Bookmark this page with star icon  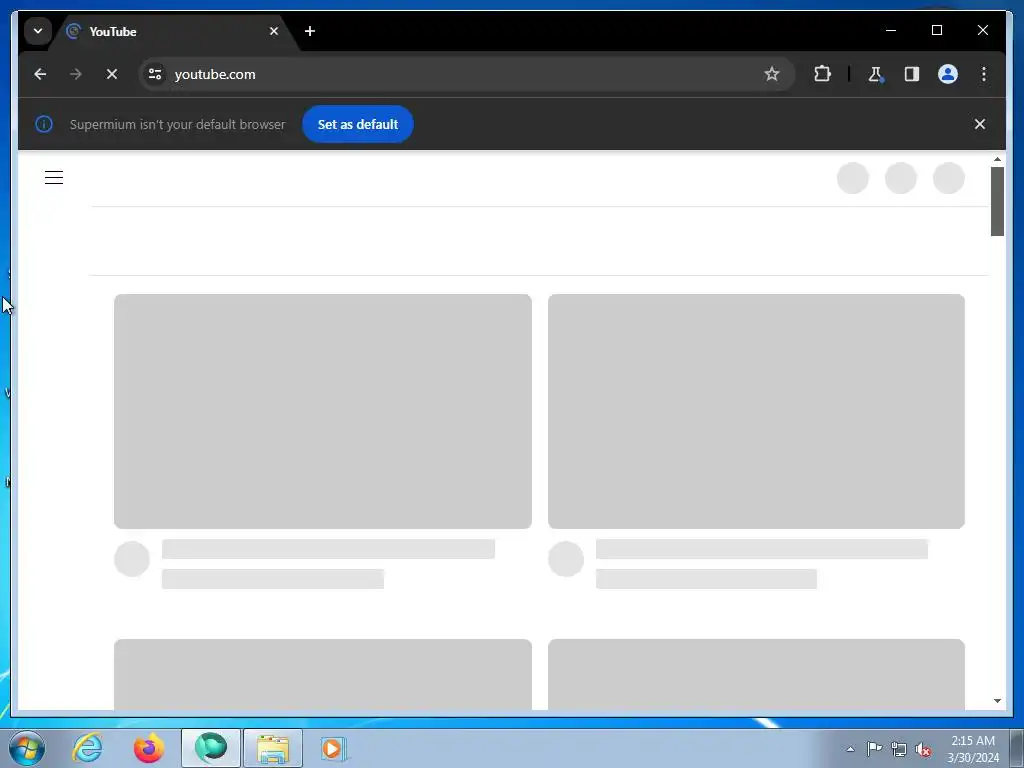click(x=771, y=74)
